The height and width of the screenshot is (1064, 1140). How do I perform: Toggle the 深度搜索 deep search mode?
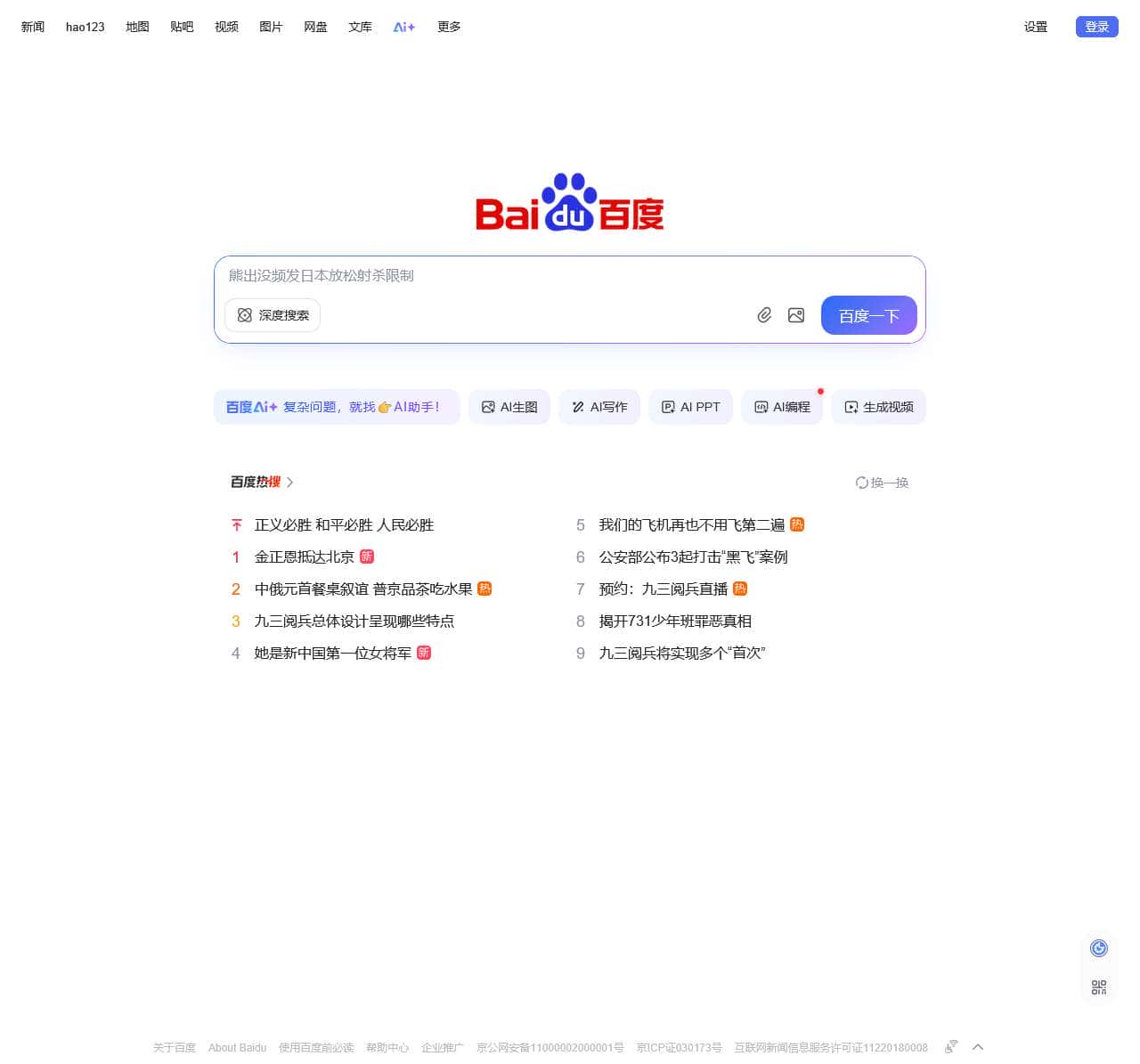[x=273, y=315]
